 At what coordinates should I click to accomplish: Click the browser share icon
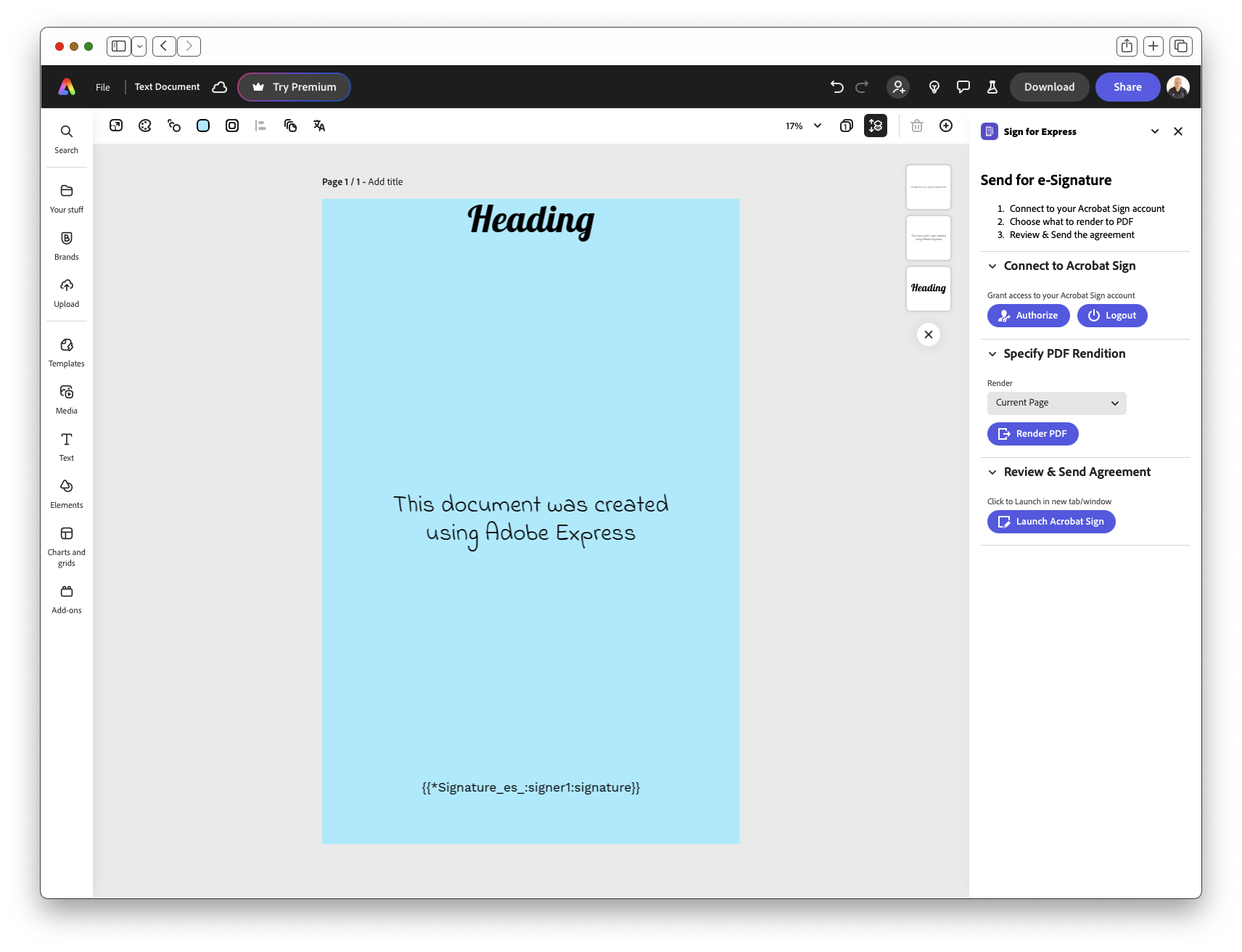pos(1127,46)
